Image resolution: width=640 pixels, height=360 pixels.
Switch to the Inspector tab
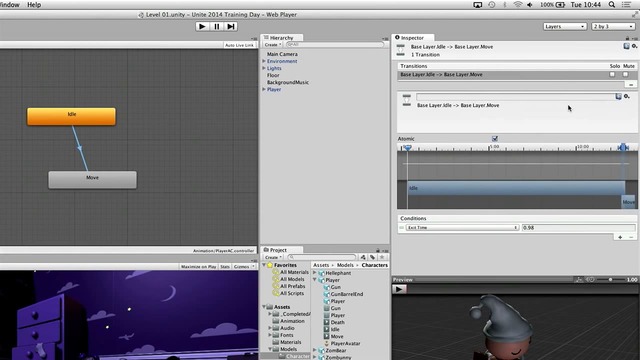[x=412, y=38]
